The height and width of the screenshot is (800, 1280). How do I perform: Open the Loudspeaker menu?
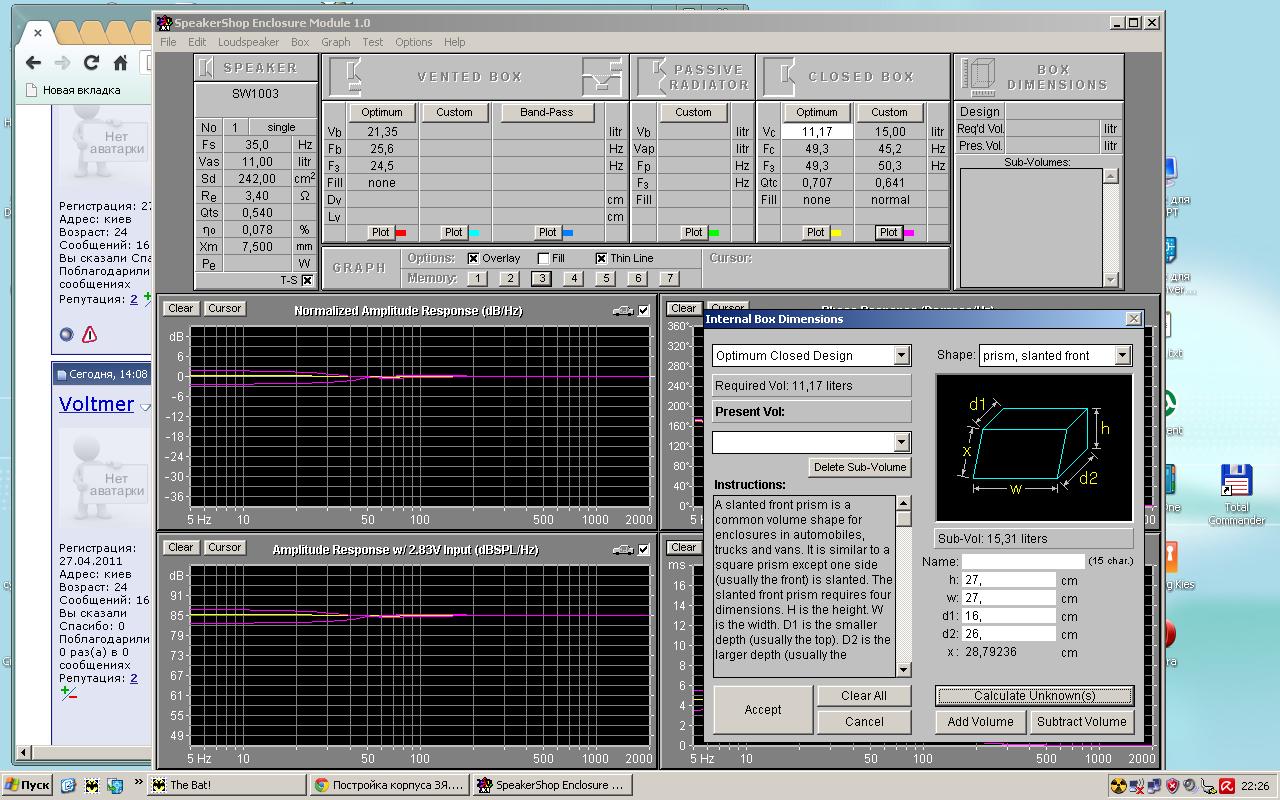coord(248,42)
